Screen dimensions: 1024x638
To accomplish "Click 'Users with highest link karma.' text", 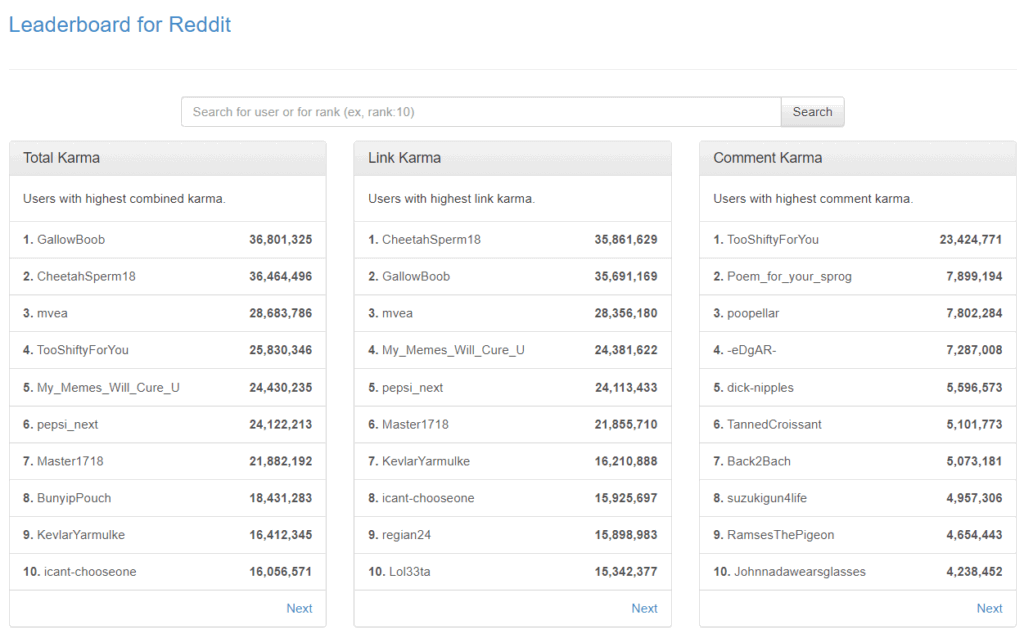I will (x=451, y=199).
